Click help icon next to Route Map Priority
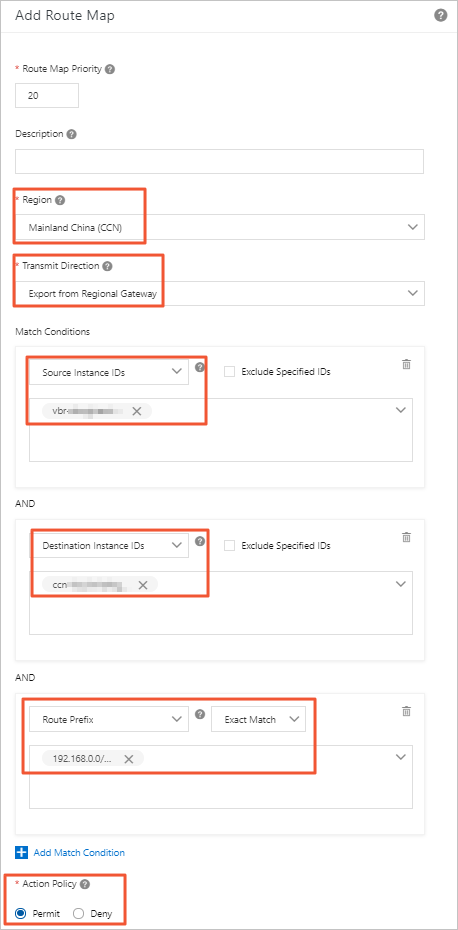The height and width of the screenshot is (930, 458). coord(110,69)
